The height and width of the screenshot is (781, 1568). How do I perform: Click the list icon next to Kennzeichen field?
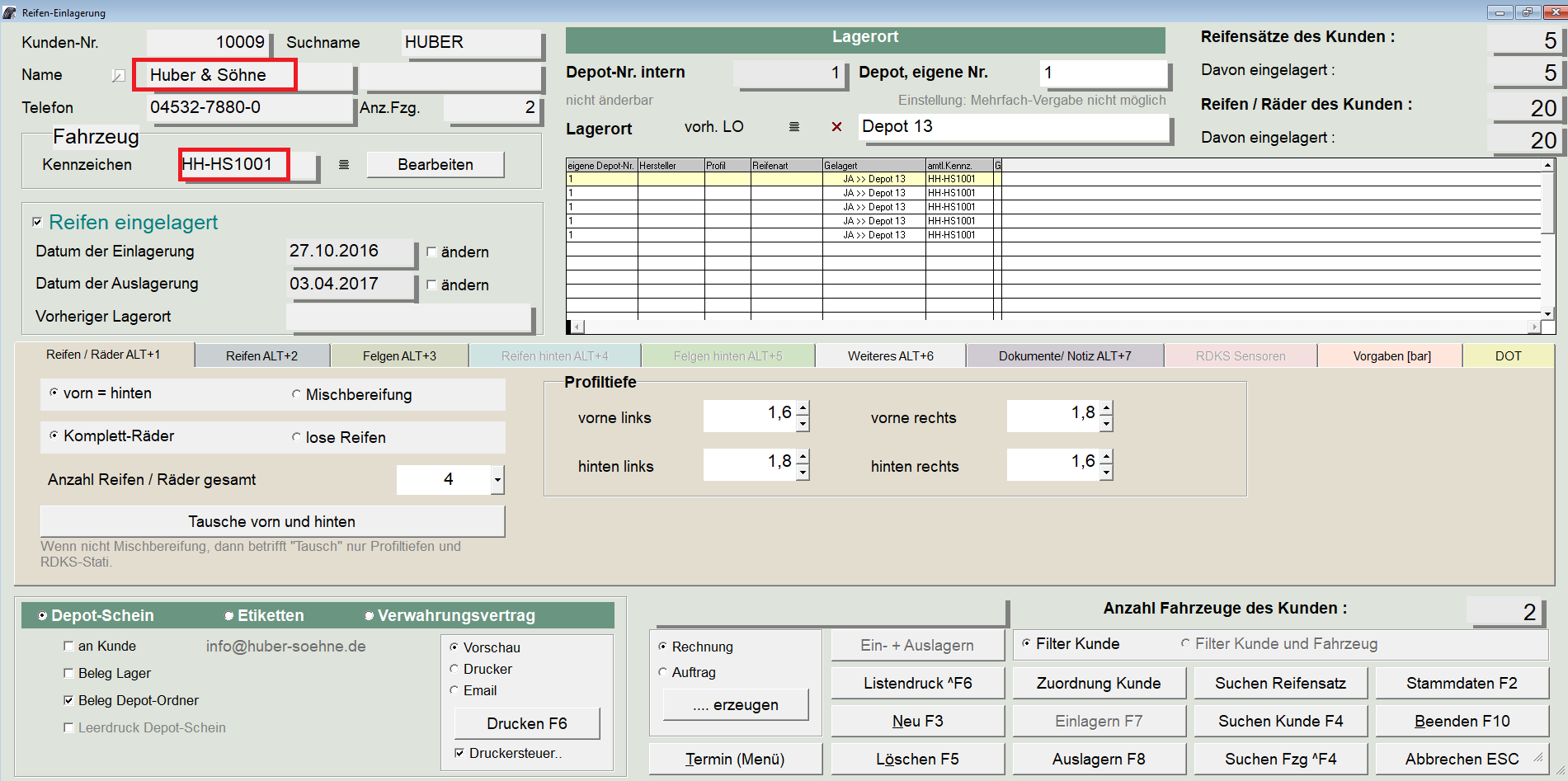coord(344,165)
